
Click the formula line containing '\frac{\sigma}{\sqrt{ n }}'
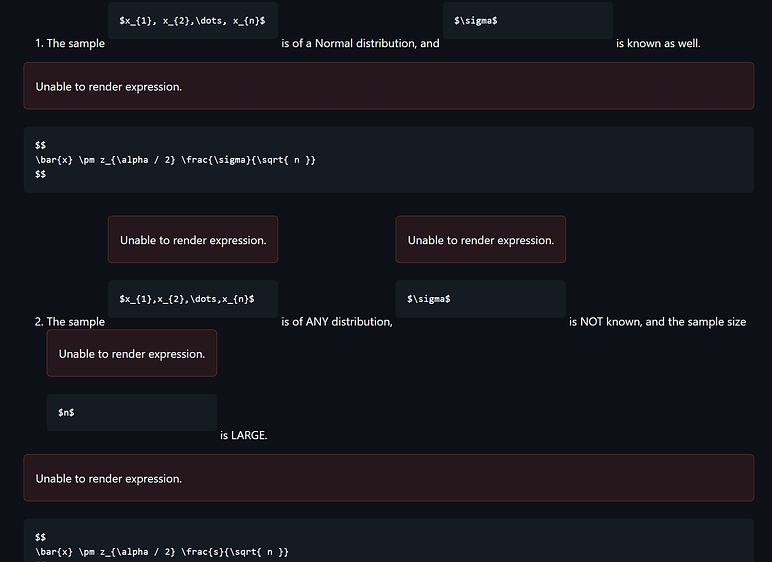coord(175,160)
